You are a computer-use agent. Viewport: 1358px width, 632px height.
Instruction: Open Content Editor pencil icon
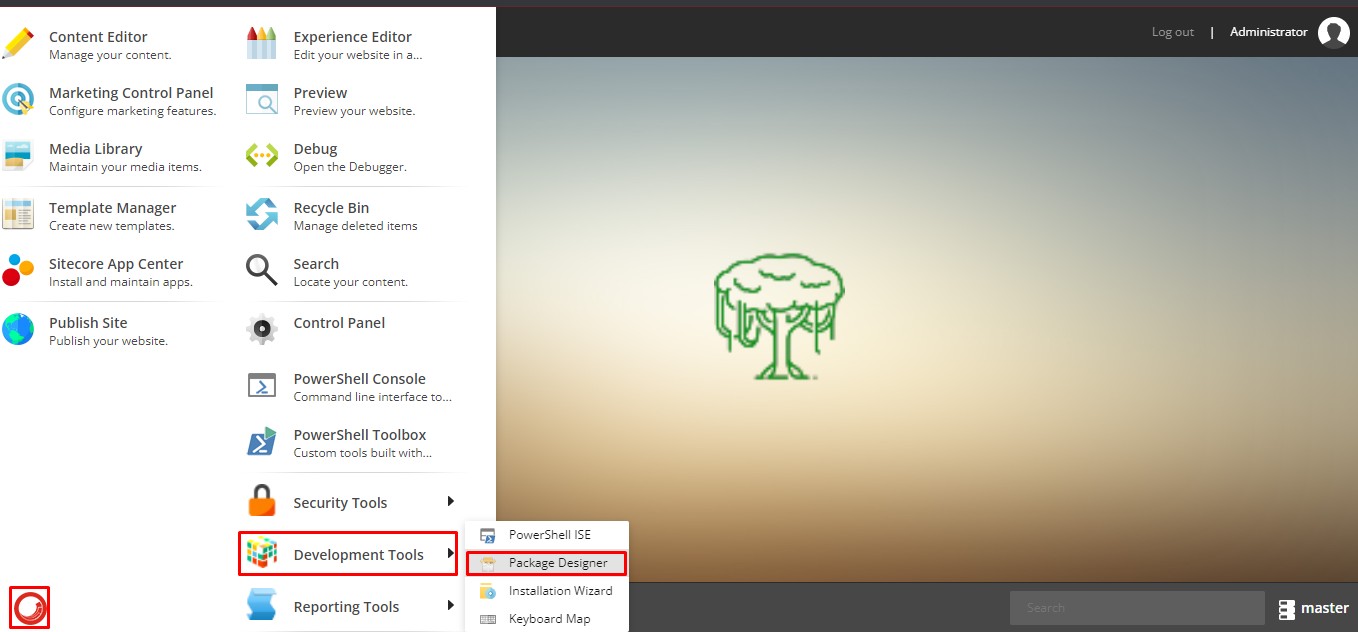18,45
